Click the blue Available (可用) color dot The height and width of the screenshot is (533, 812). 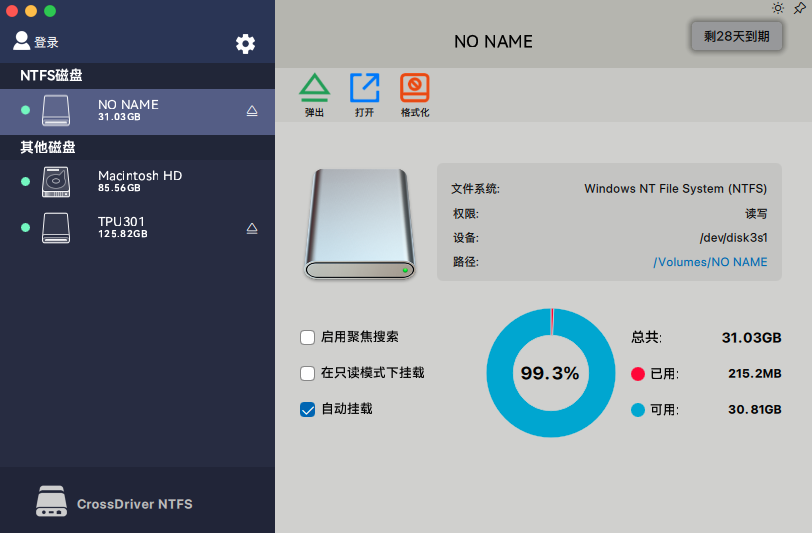(x=638, y=410)
